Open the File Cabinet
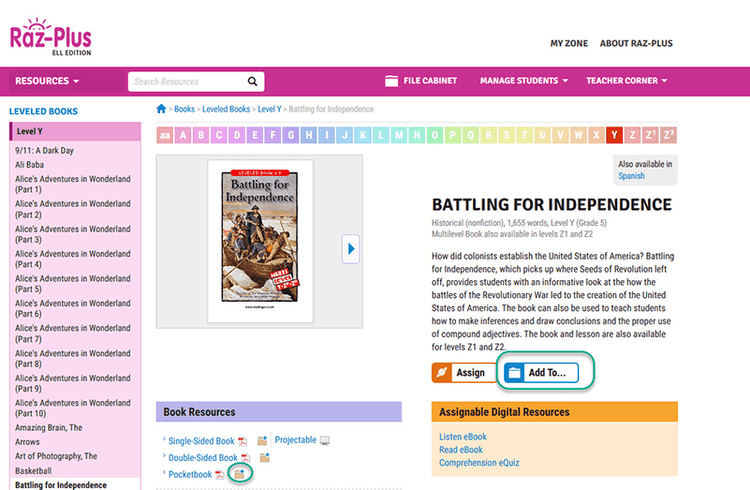Image resolution: width=750 pixels, height=490 pixels. coord(420,81)
